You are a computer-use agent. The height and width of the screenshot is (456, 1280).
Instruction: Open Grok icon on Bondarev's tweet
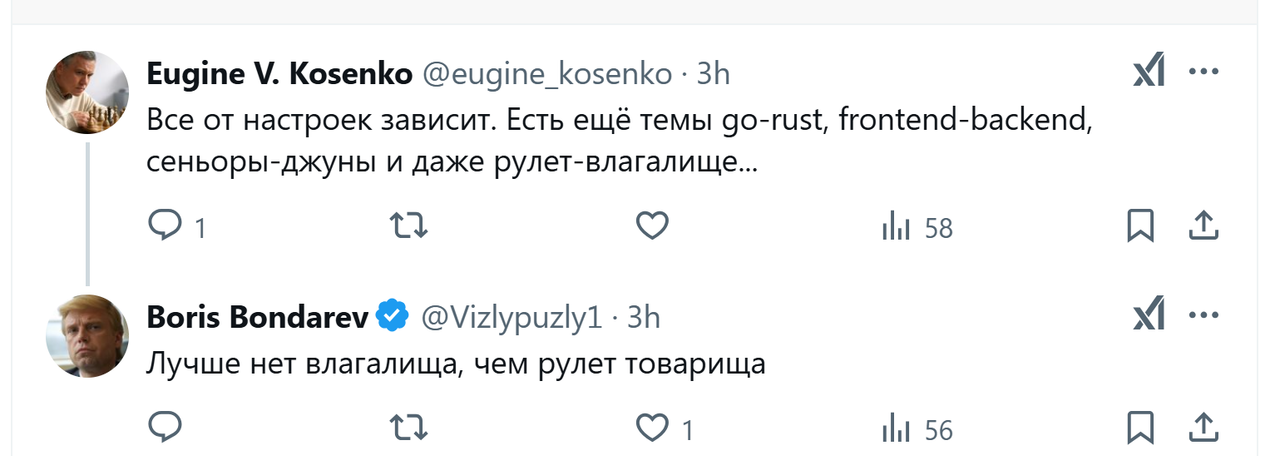tap(1149, 316)
